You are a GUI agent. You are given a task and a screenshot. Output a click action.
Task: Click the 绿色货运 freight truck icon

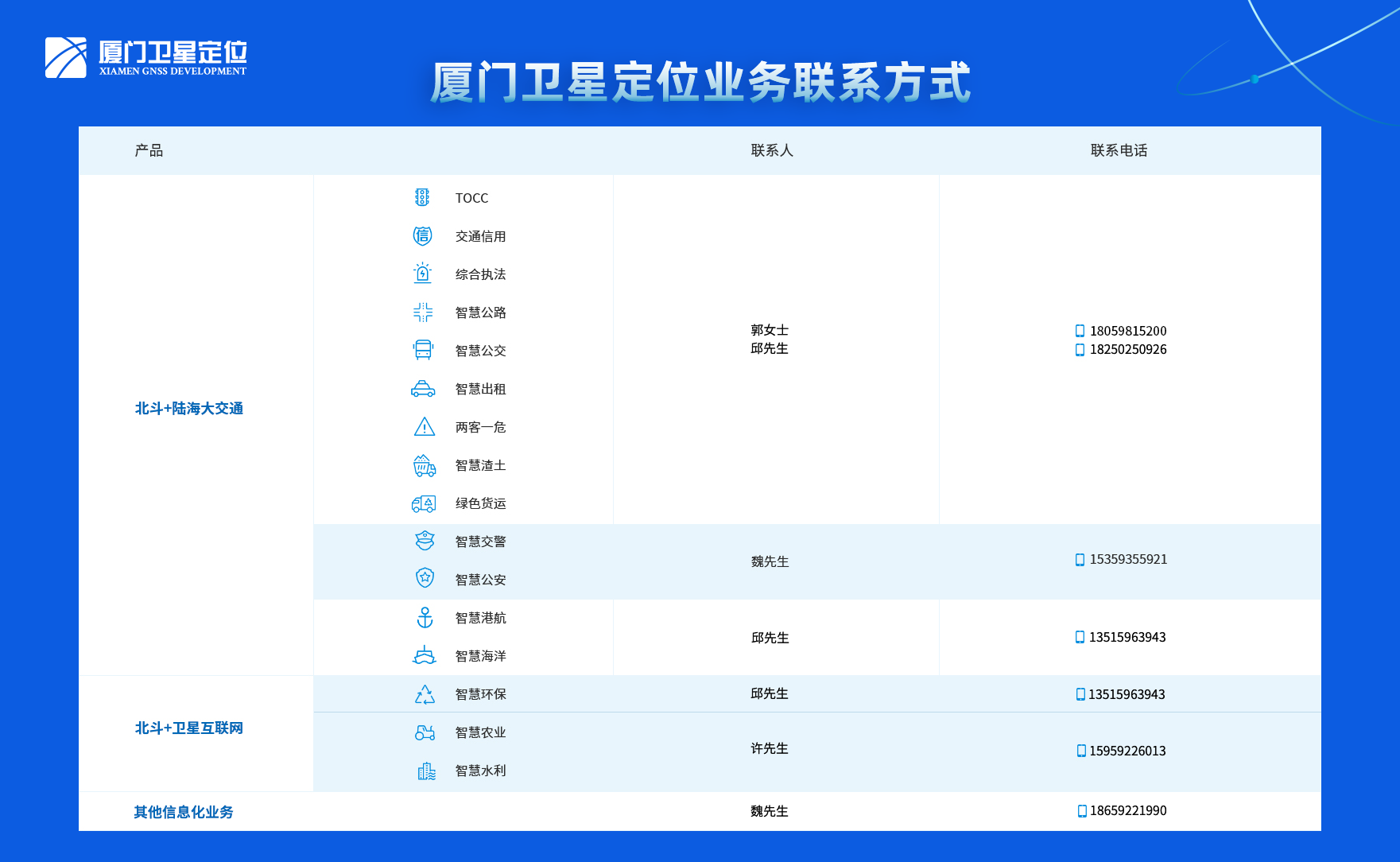424,503
